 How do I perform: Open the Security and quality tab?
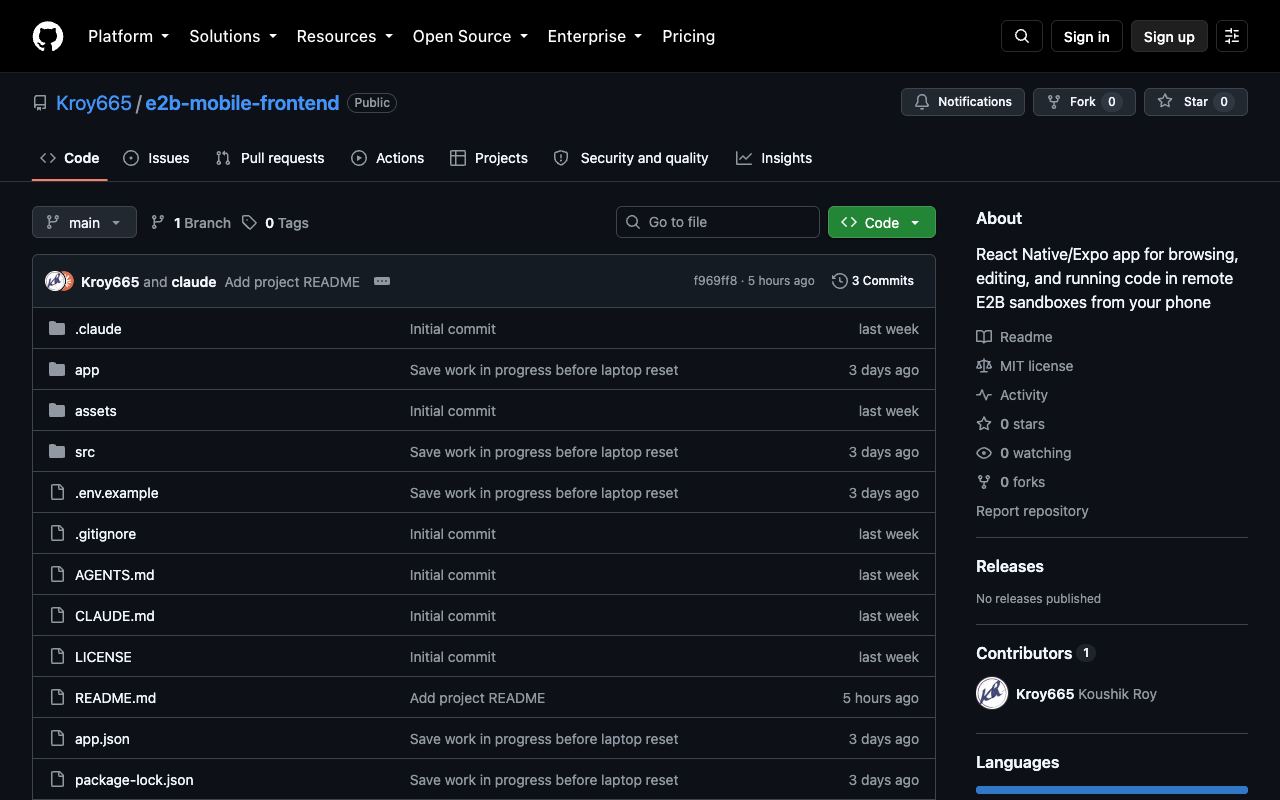pos(631,158)
